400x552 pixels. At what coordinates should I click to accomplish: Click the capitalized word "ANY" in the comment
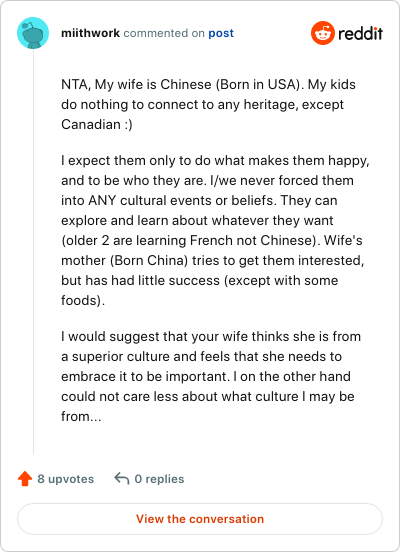pos(102,200)
